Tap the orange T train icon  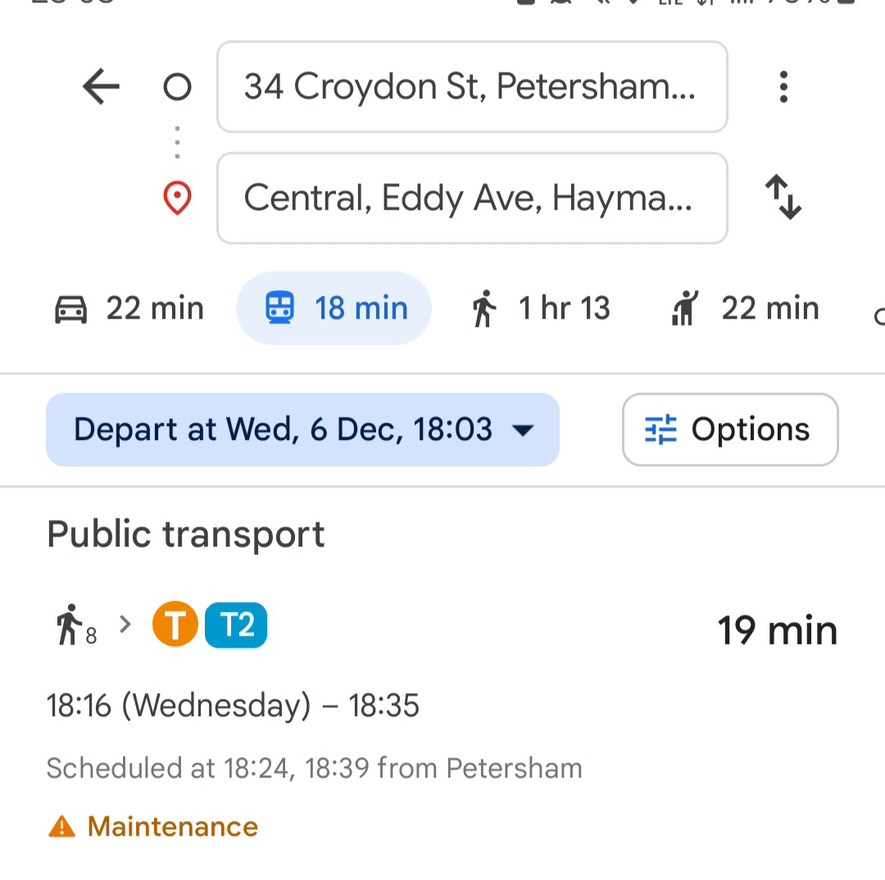tap(175, 624)
